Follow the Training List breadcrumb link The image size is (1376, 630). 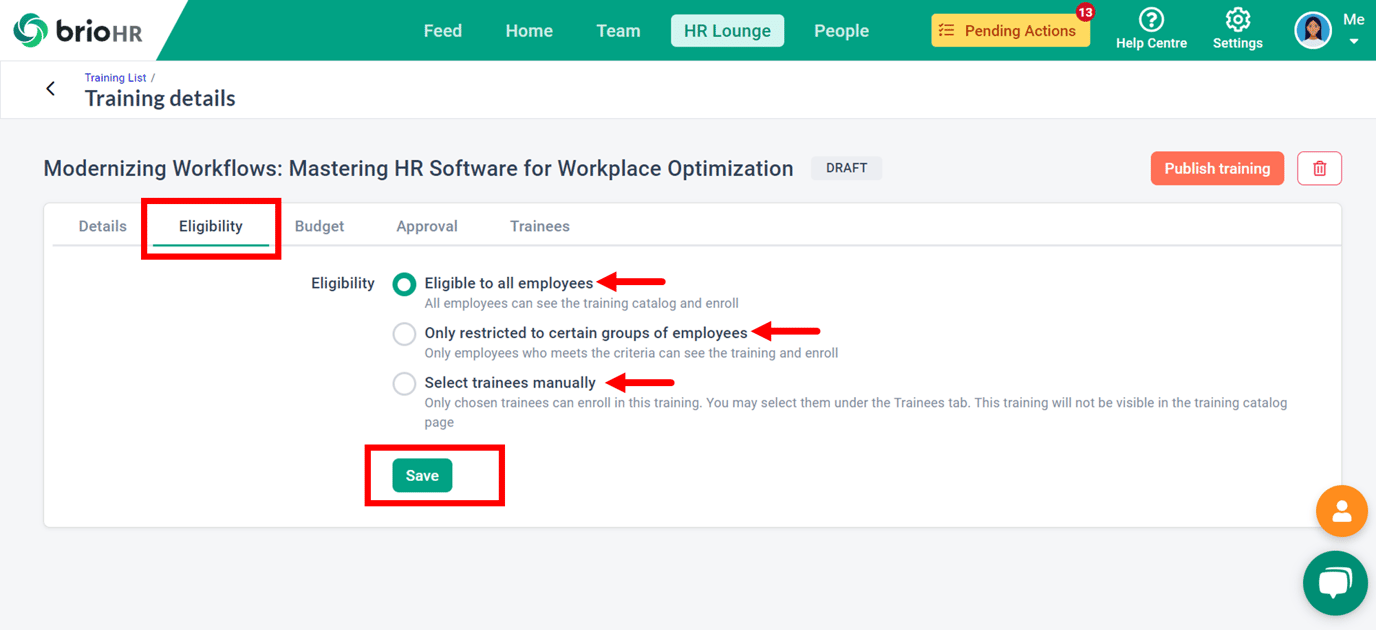(115, 77)
